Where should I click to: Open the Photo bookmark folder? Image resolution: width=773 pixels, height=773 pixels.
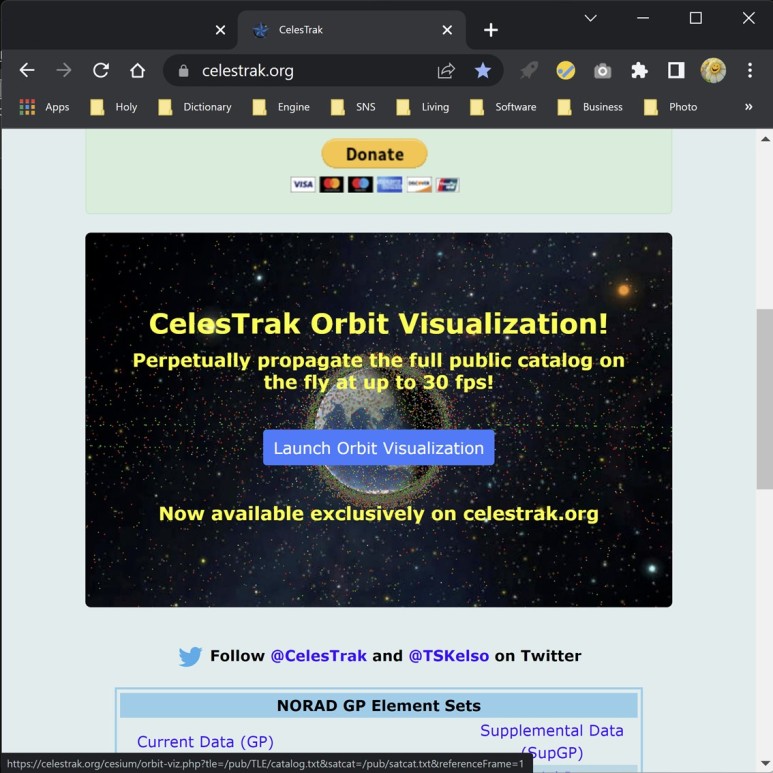670,107
